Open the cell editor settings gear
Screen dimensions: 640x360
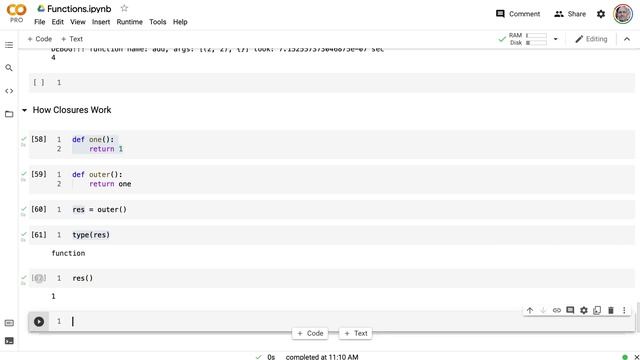(x=584, y=310)
